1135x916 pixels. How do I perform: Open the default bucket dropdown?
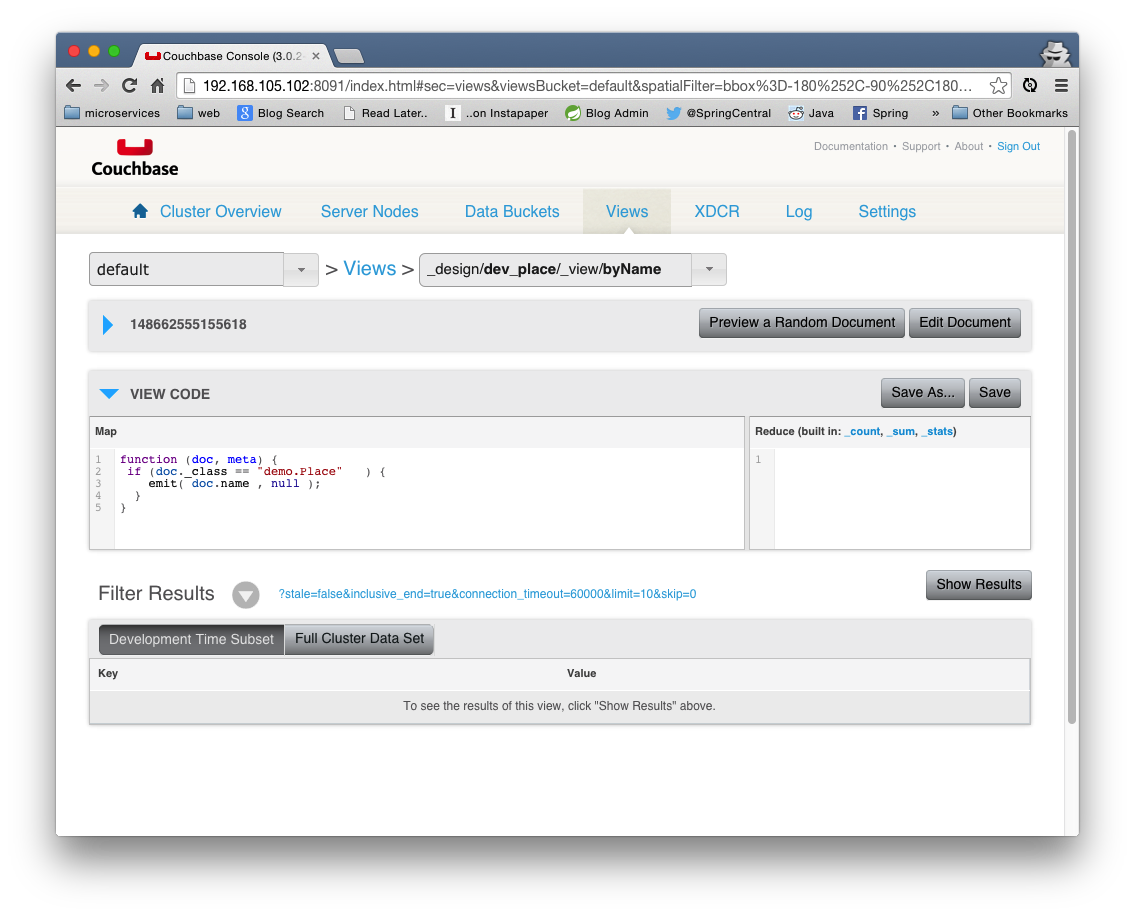click(x=301, y=269)
